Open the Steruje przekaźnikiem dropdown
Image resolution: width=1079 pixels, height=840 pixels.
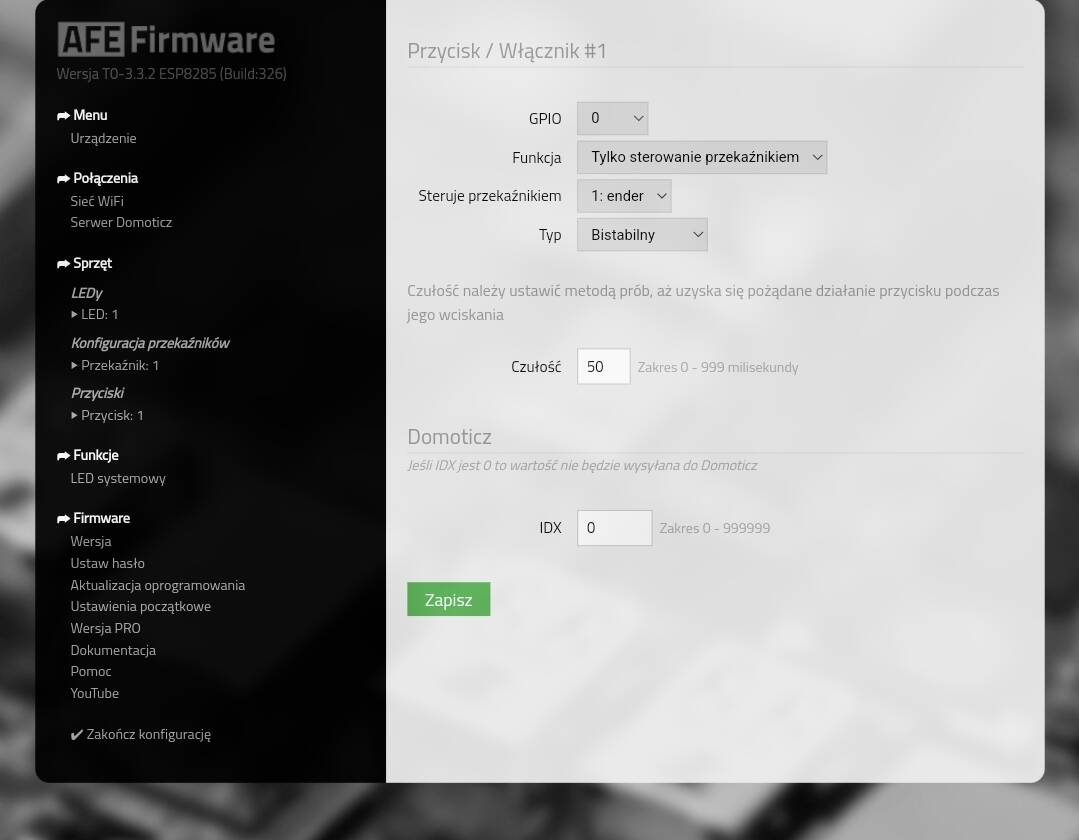coord(623,196)
